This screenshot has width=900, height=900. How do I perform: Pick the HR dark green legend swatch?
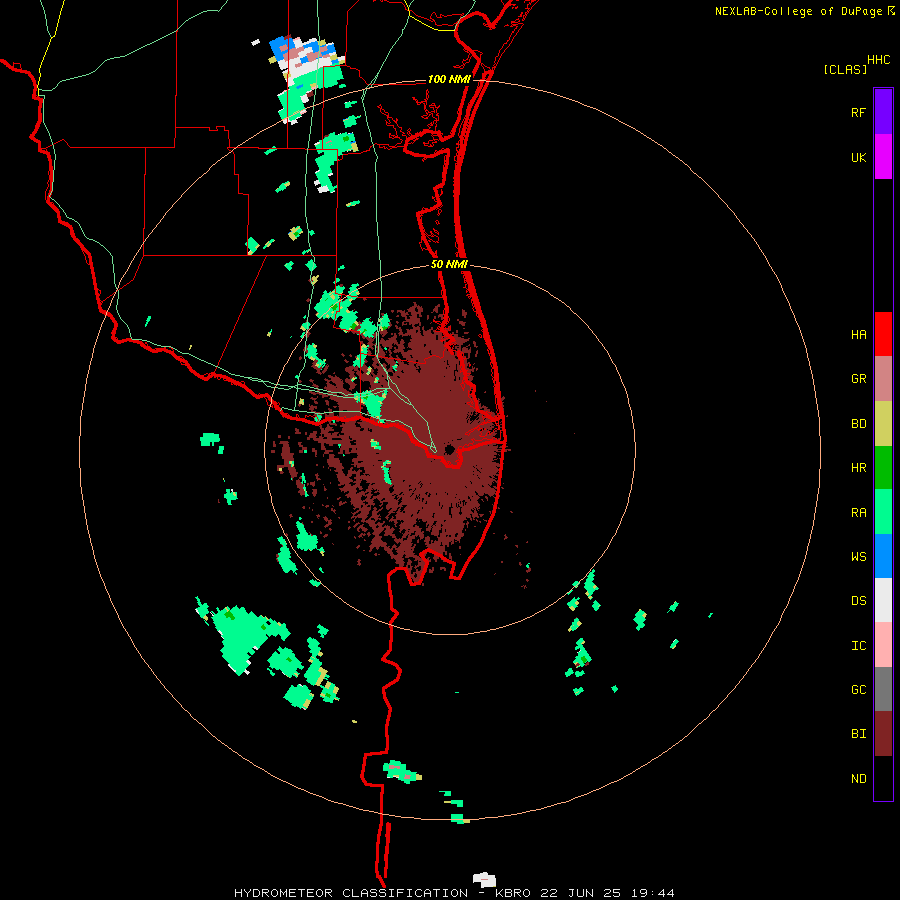coord(883,468)
